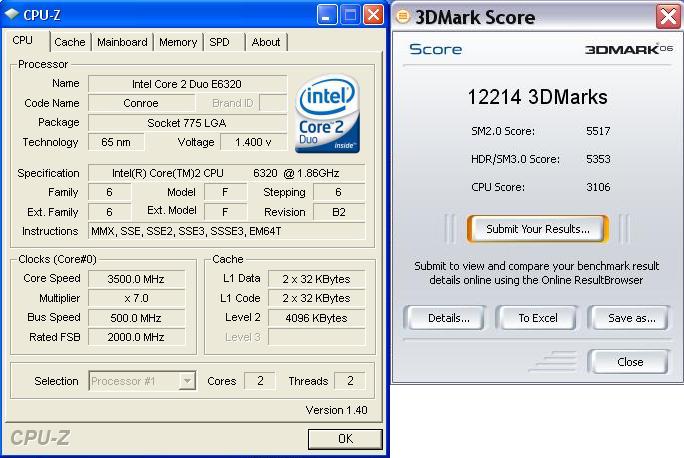Click the Close button in 3DMark Score
This screenshot has height=458, width=684.
(x=630, y=362)
